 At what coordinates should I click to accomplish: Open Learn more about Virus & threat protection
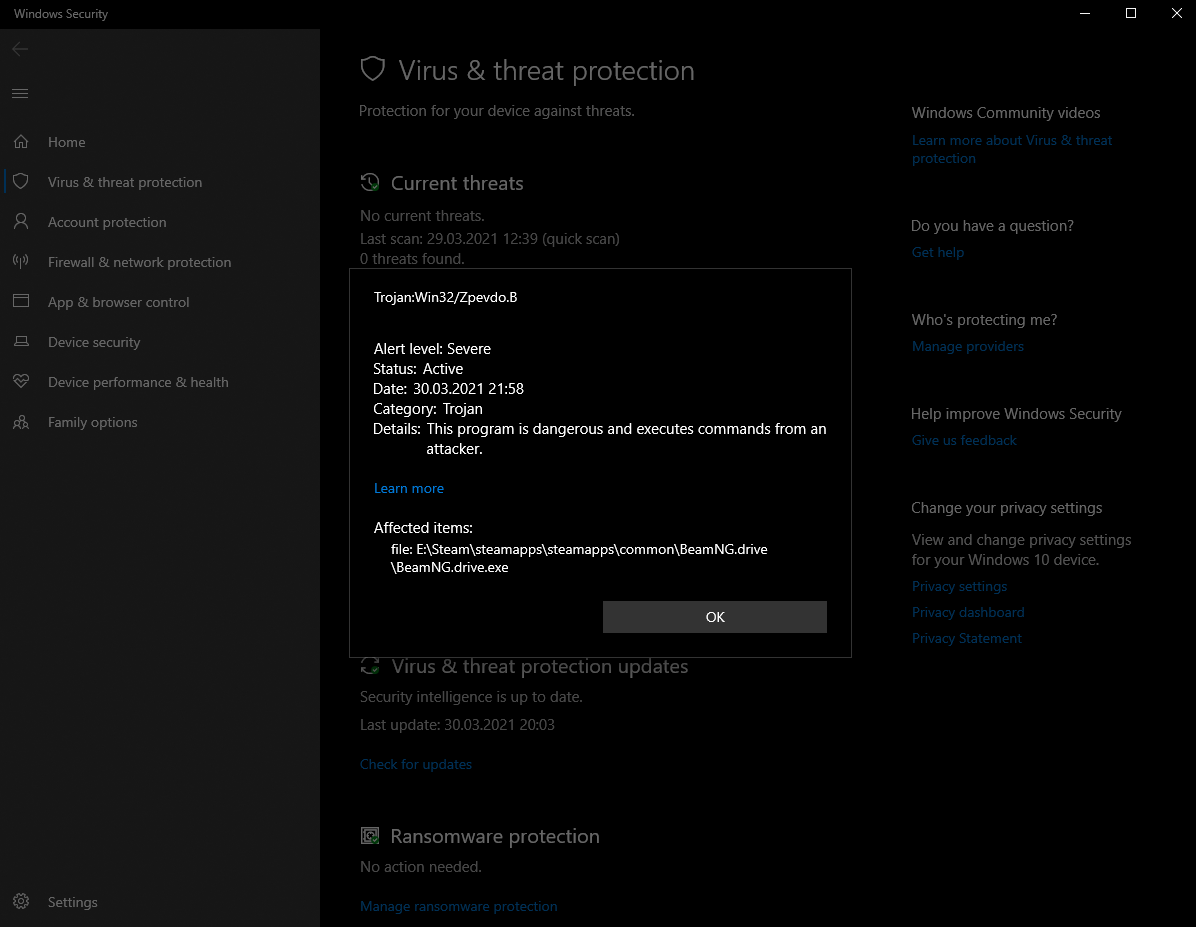tap(1011, 150)
